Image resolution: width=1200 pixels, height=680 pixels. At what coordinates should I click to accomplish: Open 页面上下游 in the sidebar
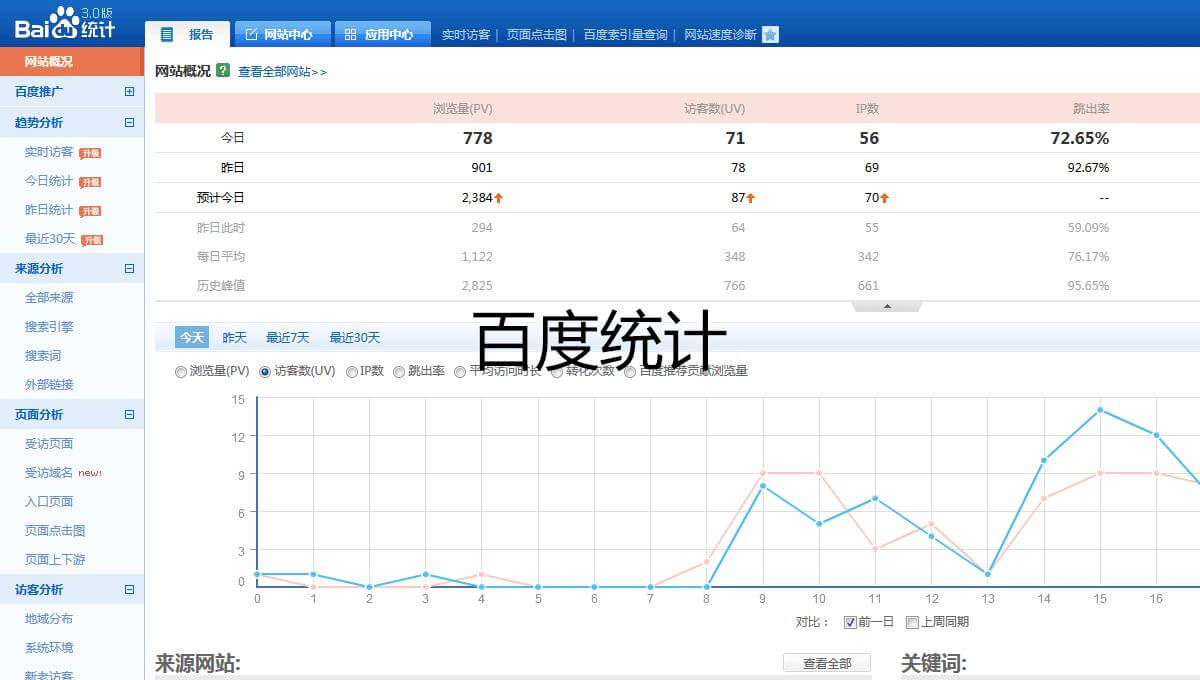click(x=55, y=560)
